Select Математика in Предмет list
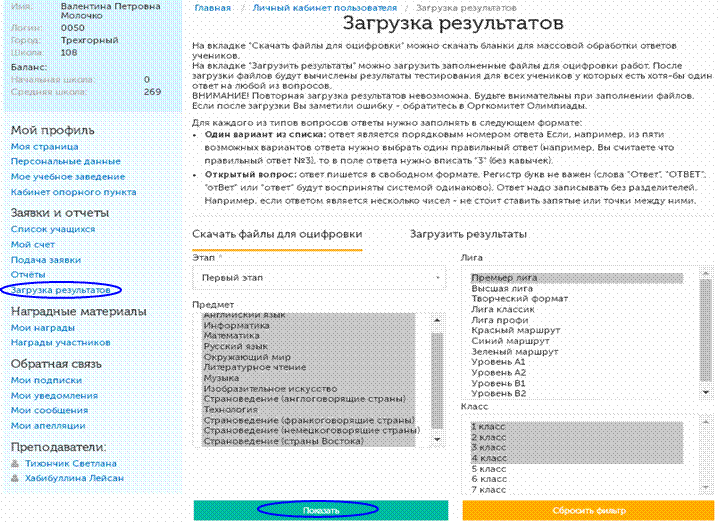This screenshot has height=522, width=718. (x=309, y=336)
